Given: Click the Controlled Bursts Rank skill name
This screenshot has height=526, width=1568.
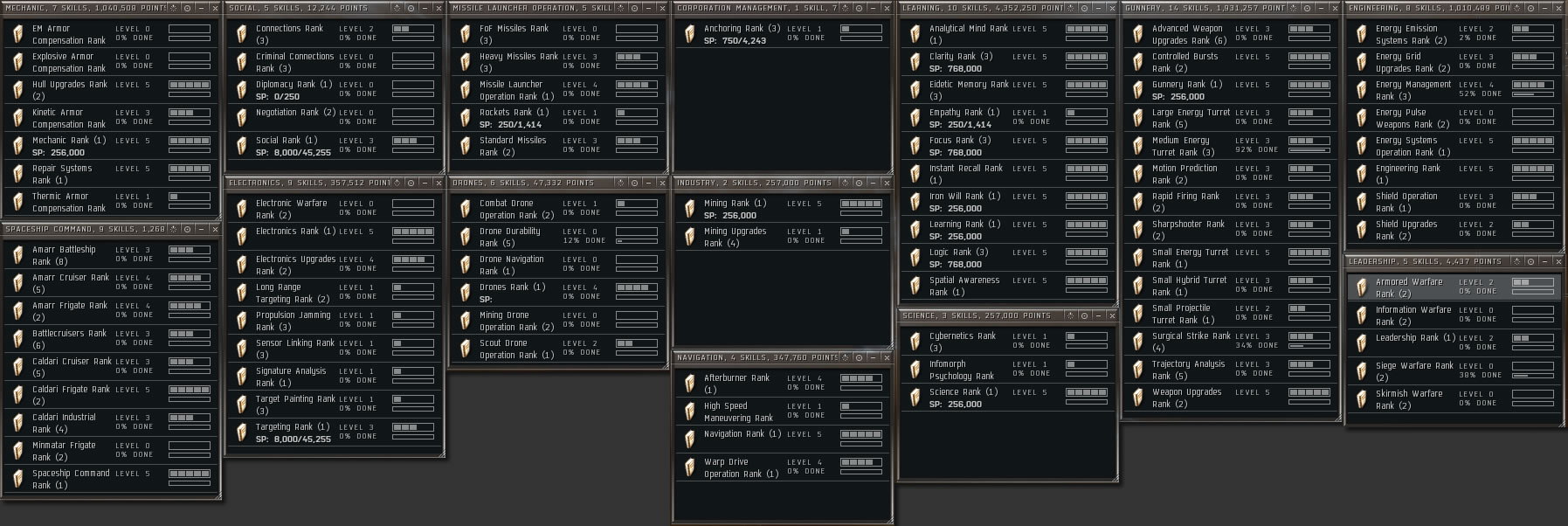Looking at the screenshot, I should pyautogui.click(x=1185, y=62).
